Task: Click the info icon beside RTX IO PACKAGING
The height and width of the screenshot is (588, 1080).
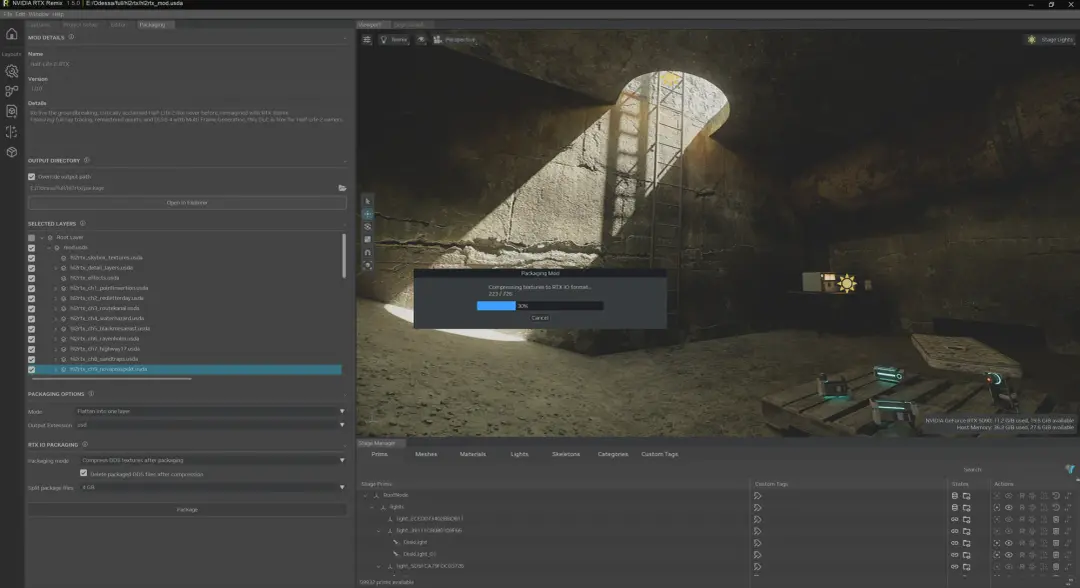Action: coord(85,445)
